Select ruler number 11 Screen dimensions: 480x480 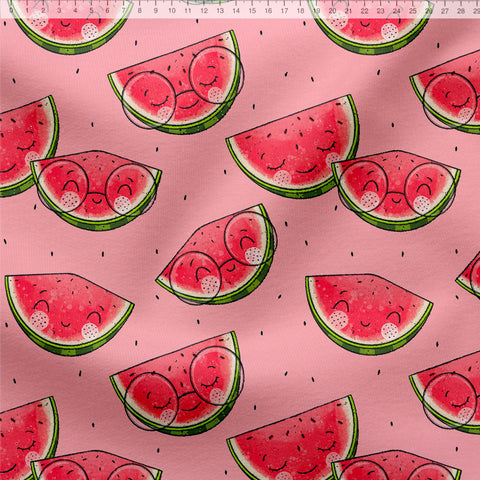coord(188,11)
